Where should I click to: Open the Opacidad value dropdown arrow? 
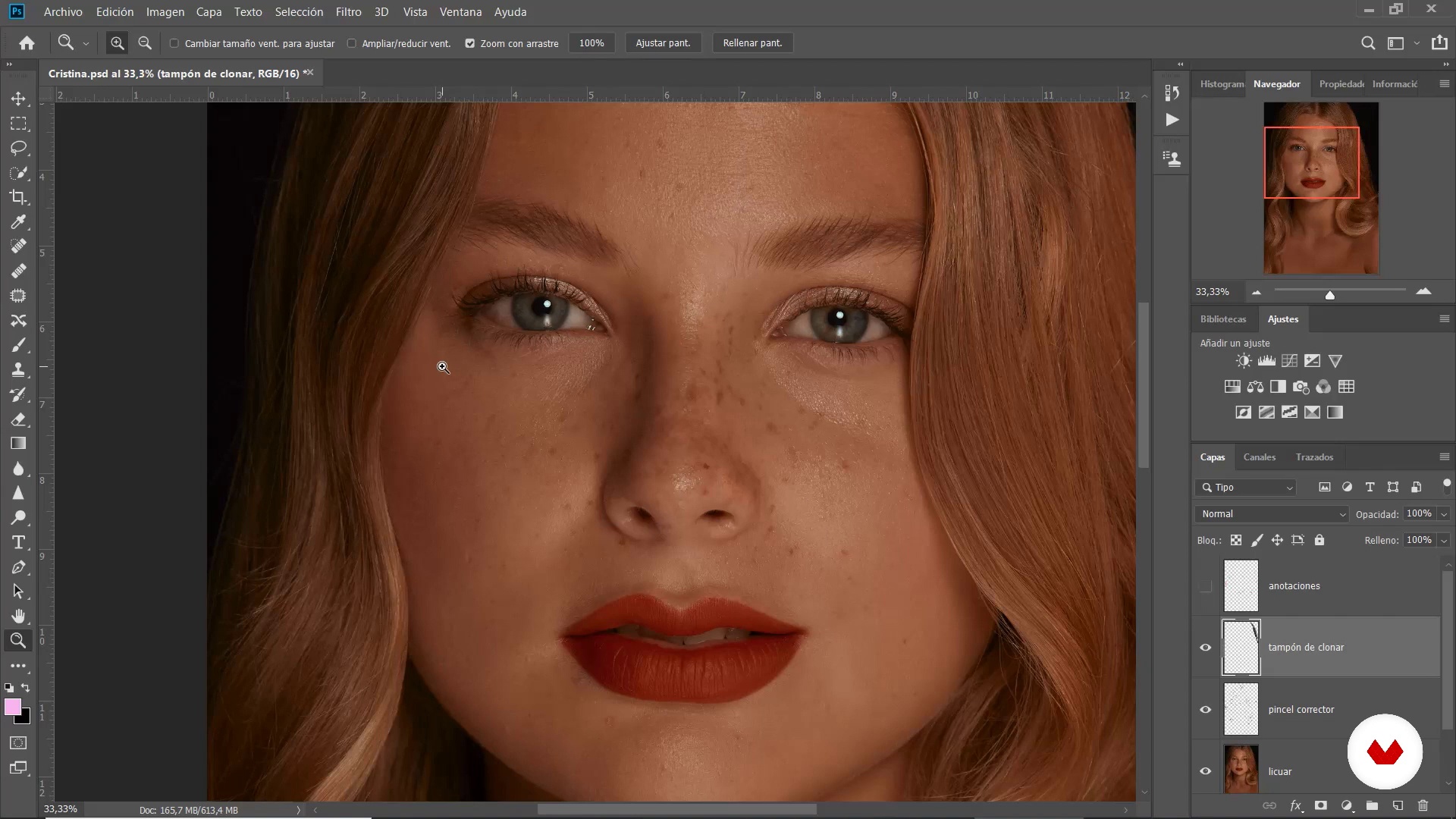point(1444,514)
